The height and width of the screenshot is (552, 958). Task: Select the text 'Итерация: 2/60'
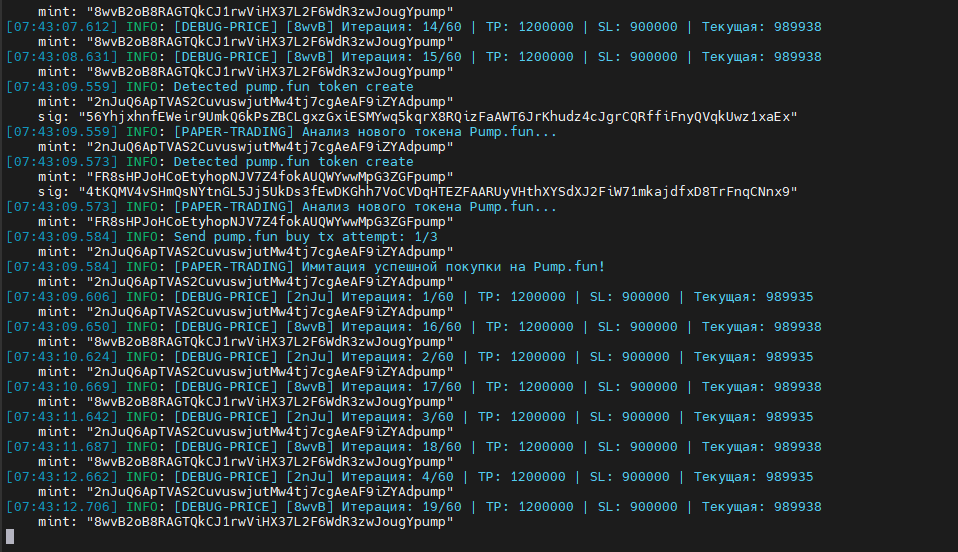point(398,356)
